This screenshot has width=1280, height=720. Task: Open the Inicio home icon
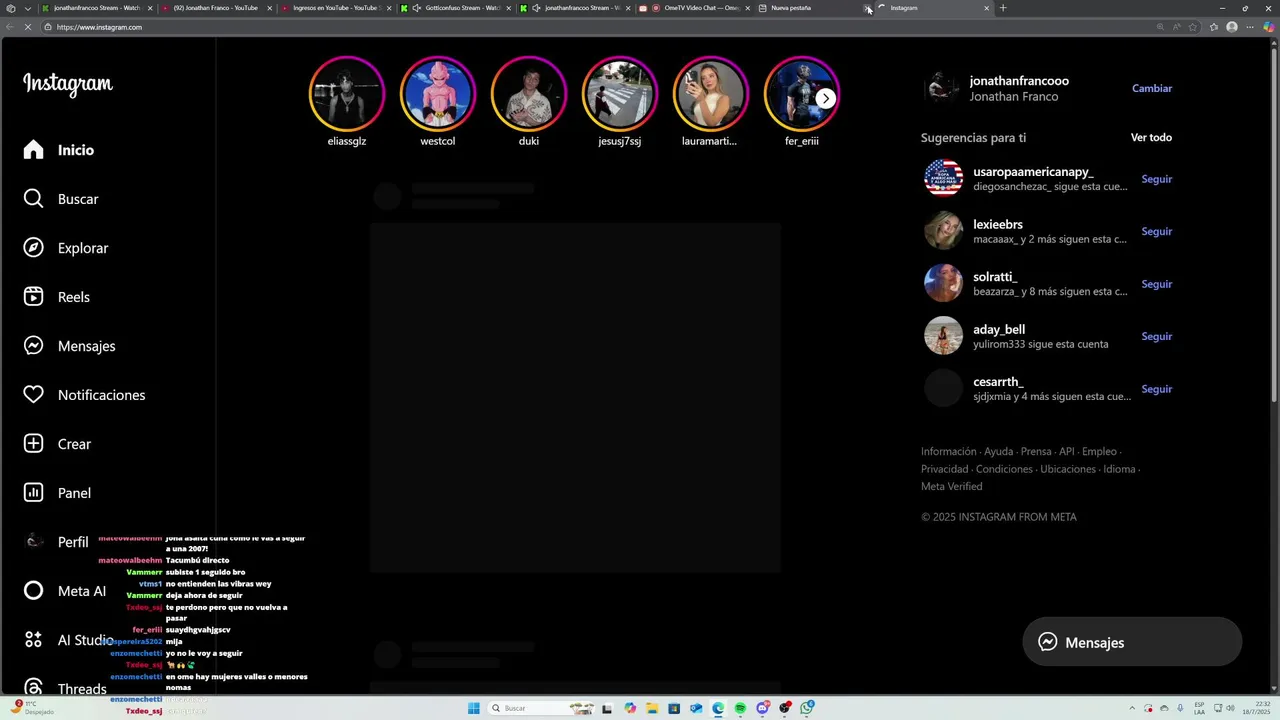pyautogui.click(x=33, y=150)
